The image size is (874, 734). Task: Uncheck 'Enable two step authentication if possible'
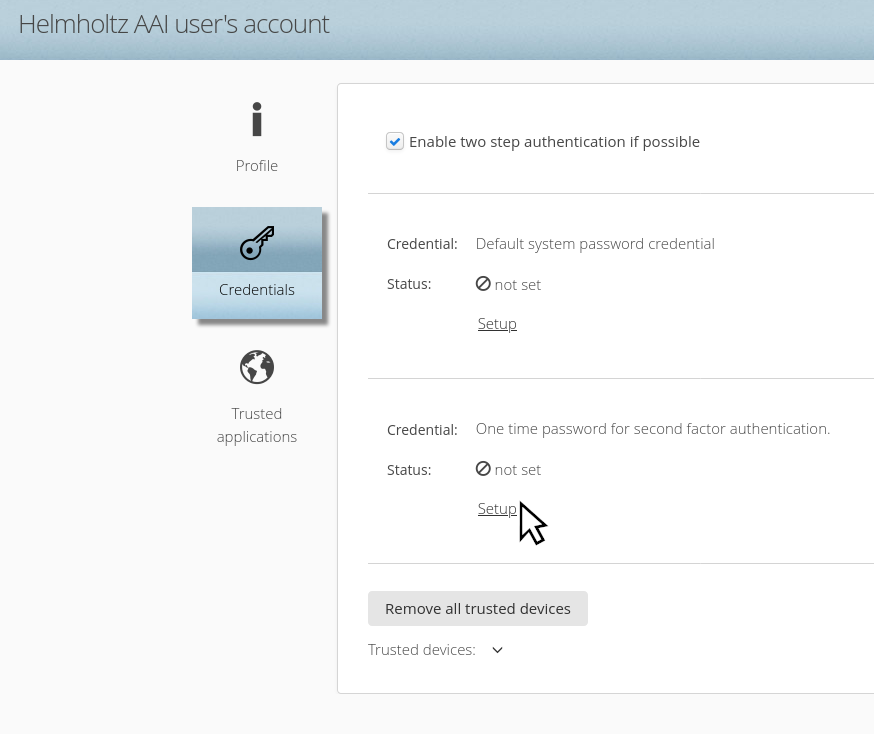coord(395,141)
